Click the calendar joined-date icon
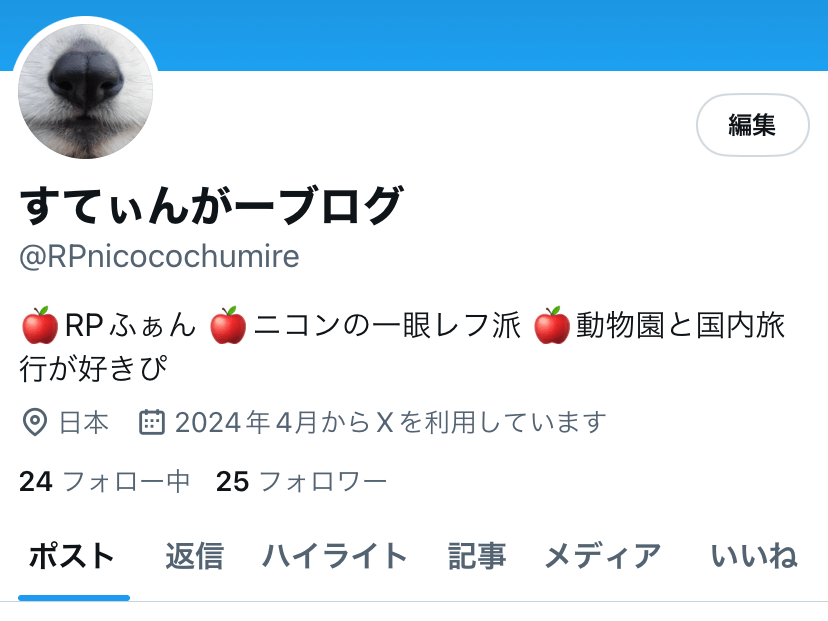Image resolution: width=828 pixels, height=621 pixels. tap(152, 422)
